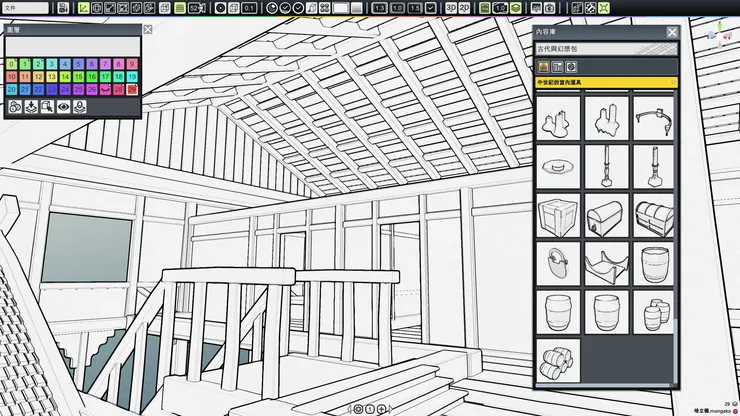The image size is (740, 416).
Task: Select layer 20 in layers panel
Action: pos(12,89)
